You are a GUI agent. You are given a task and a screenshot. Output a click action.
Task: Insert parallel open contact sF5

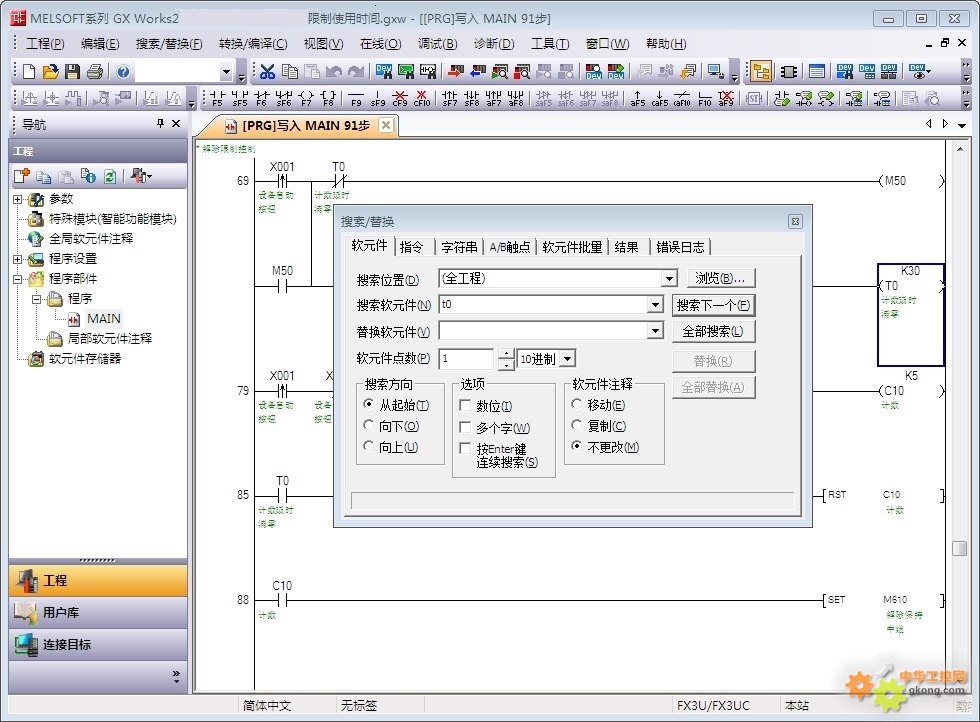(x=240, y=99)
